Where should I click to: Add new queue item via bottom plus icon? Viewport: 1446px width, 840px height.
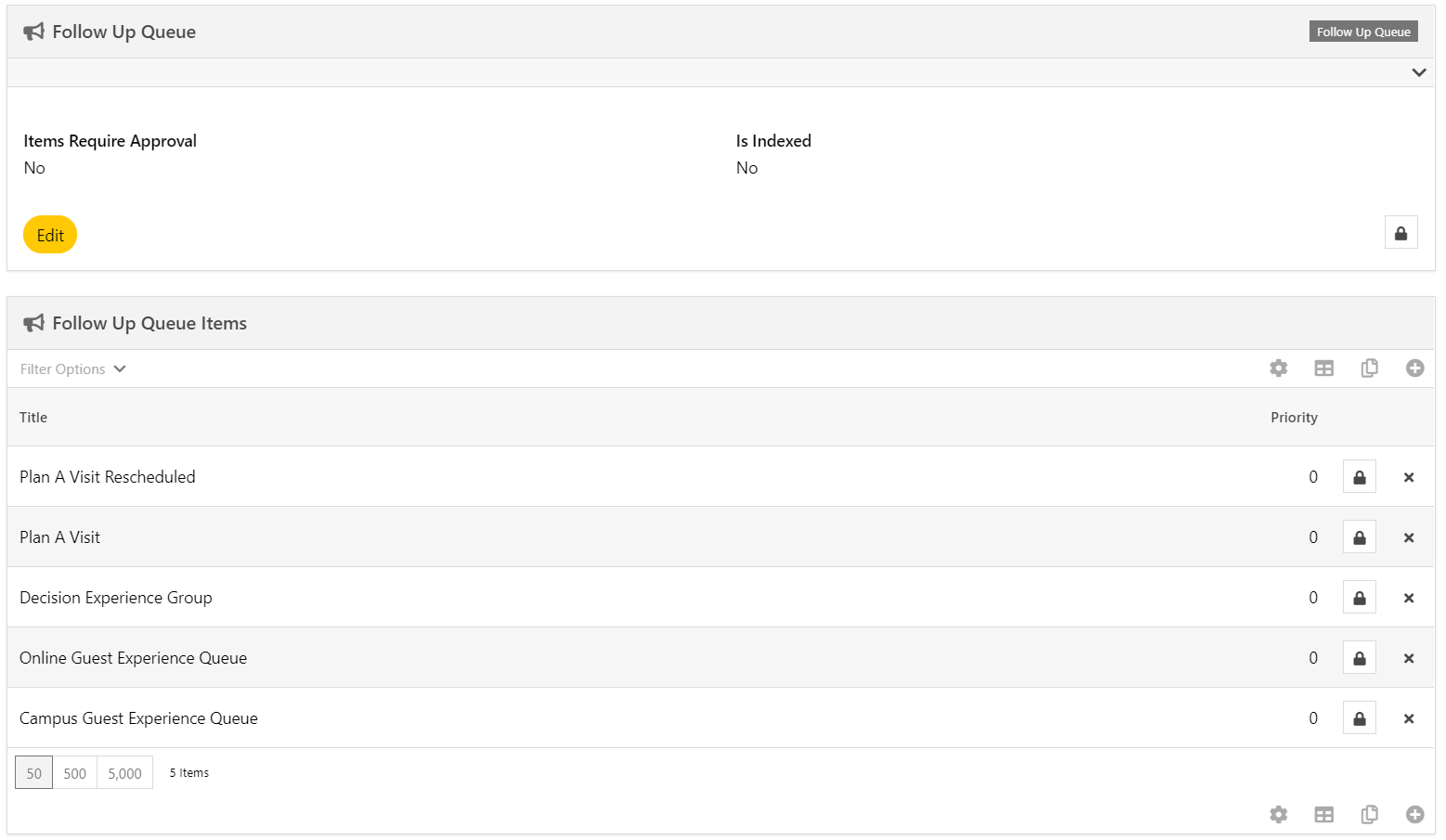pos(1414,815)
